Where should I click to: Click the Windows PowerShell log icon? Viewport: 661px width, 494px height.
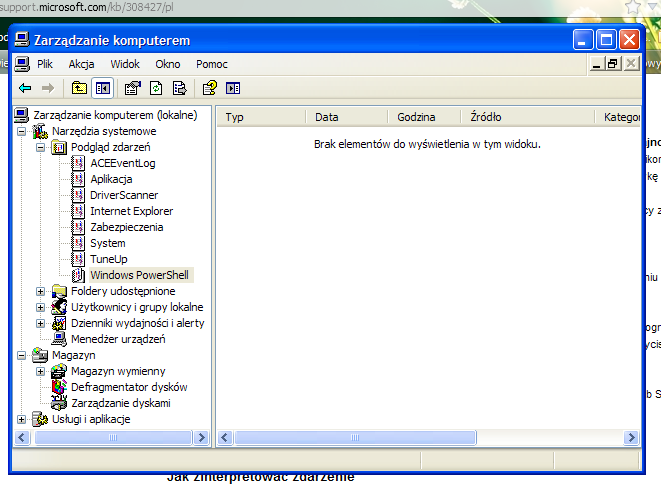pos(78,275)
